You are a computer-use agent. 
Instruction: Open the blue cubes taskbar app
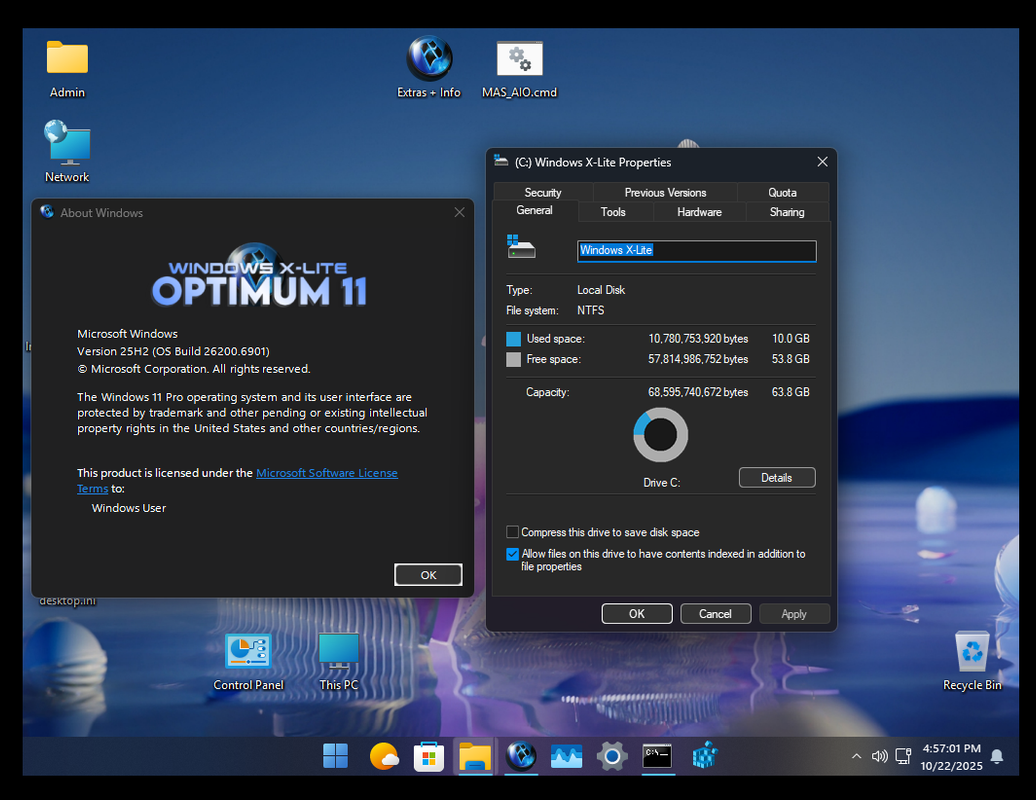point(704,756)
